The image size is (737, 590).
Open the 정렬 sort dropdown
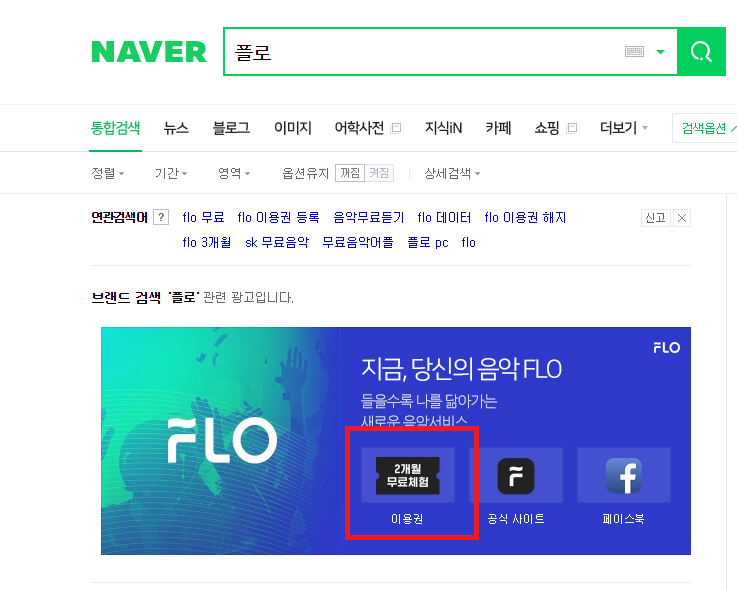[x=108, y=173]
